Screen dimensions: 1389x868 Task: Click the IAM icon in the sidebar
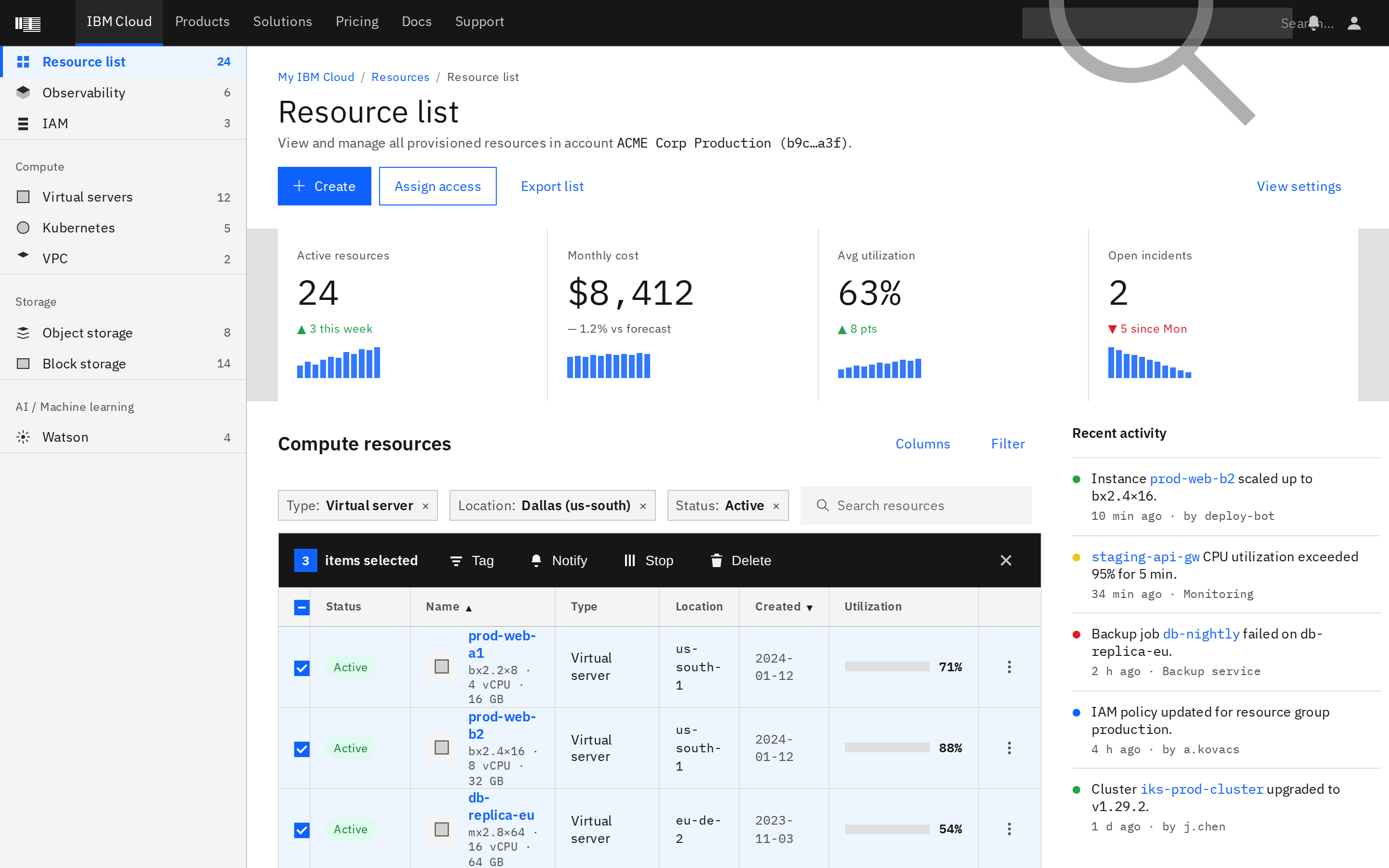pyautogui.click(x=23, y=123)
